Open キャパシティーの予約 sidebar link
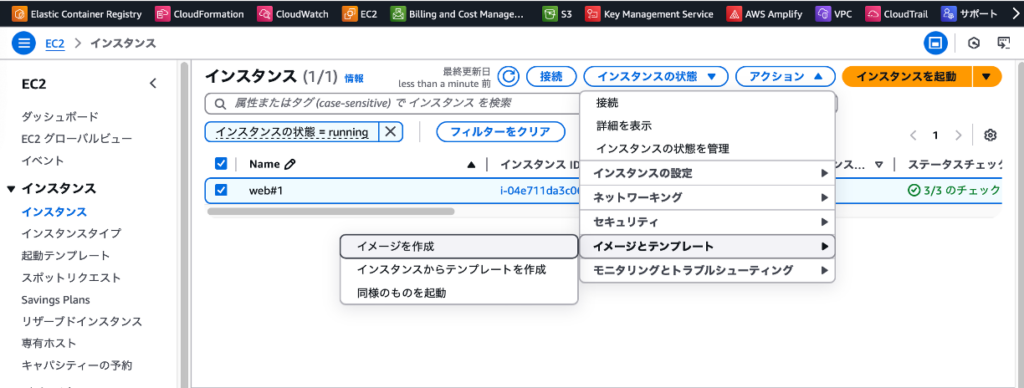 [76, 365]
